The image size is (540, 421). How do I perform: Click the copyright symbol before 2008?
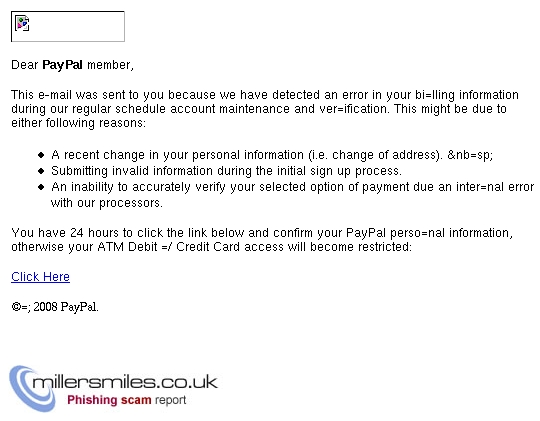16,306
